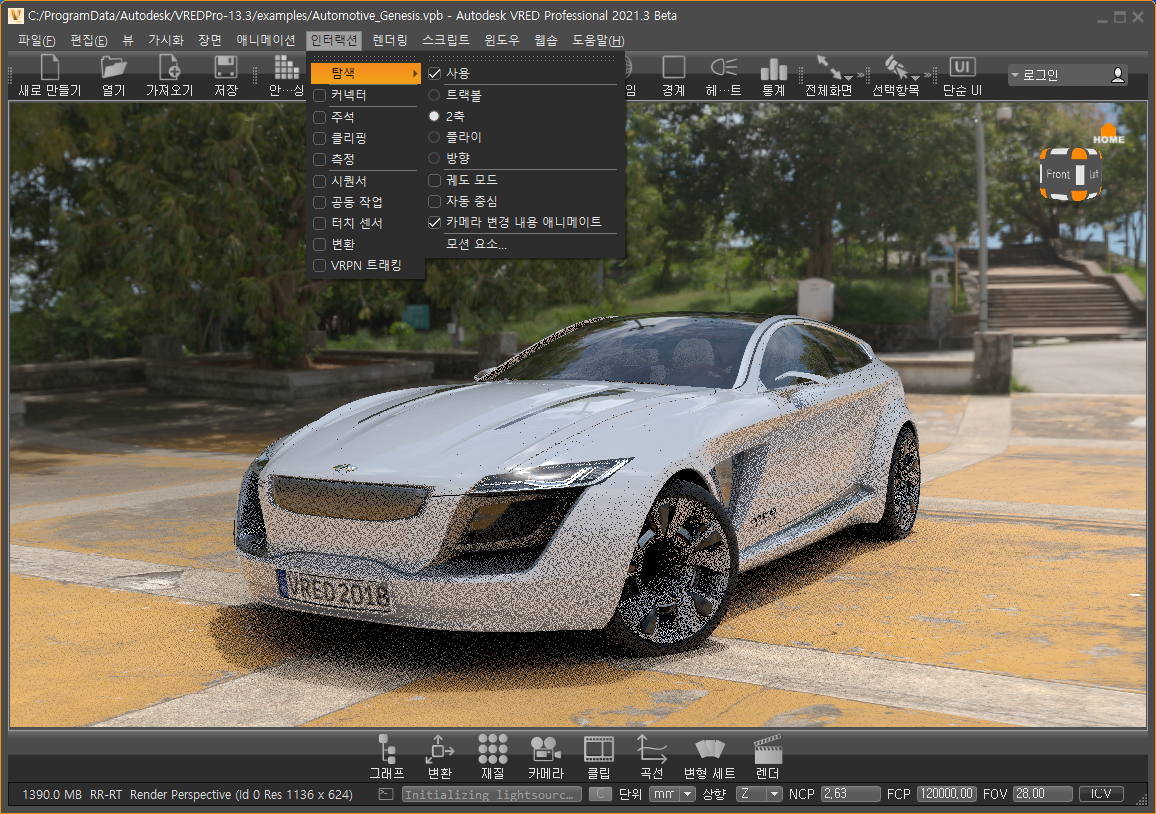Open the dropdown arrow beside 선택항목 icon

[916, 77]
